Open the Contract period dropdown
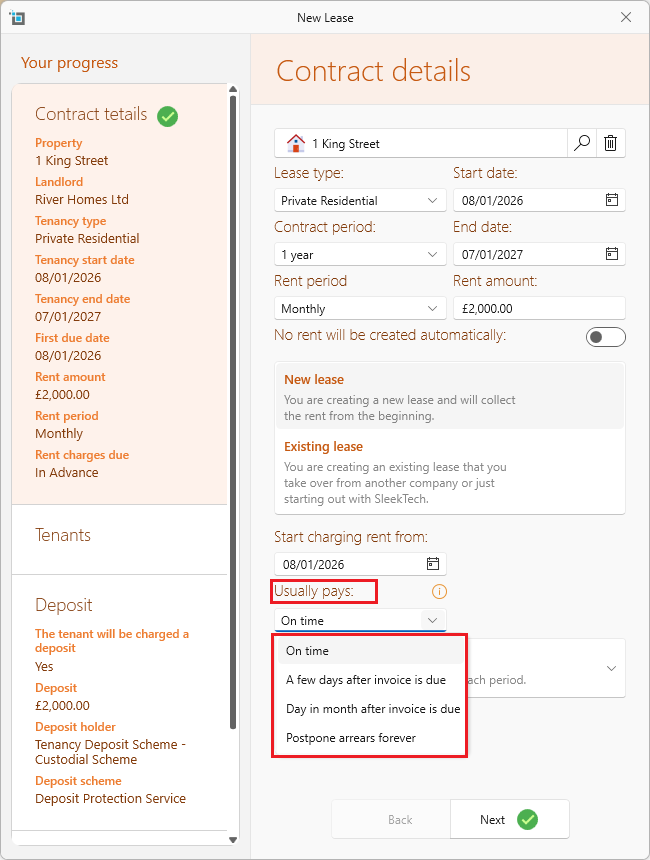Viewport: 650px width, 860px height. [x=360, y=254]
